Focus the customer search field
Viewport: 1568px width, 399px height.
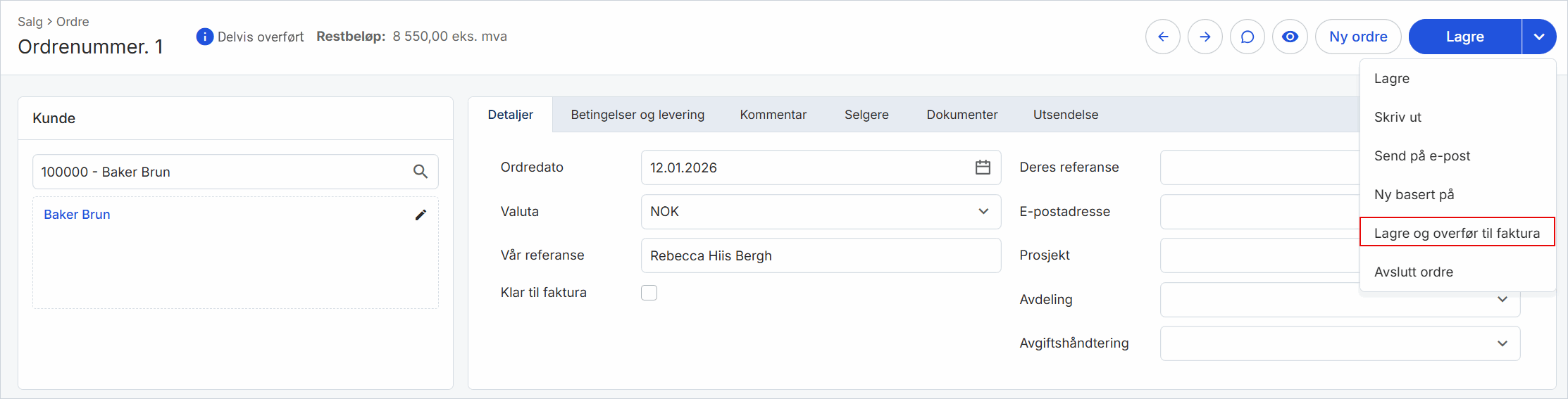click(235, 172)
